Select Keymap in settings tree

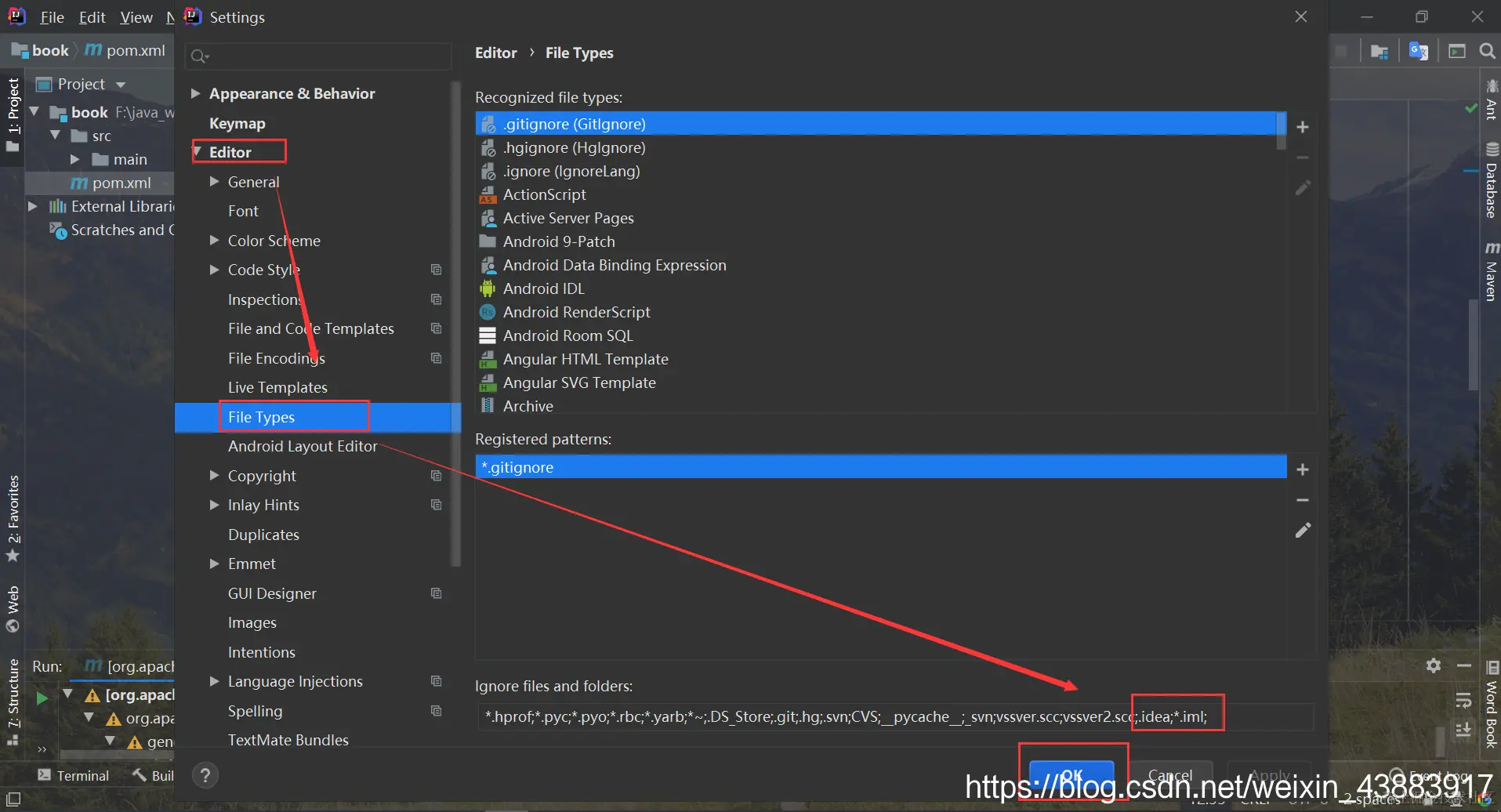click(x=237, y=123)
